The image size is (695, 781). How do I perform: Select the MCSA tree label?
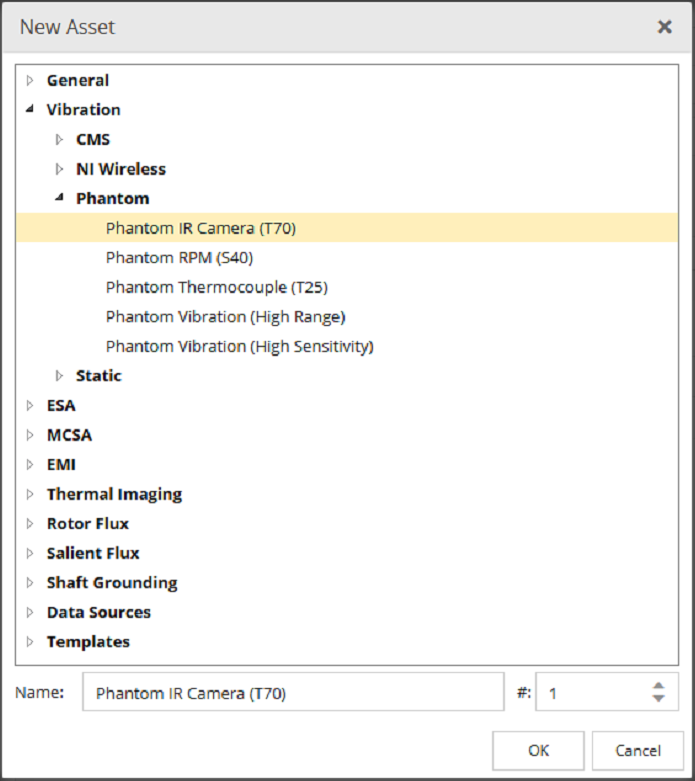click(x=69, y=435)
